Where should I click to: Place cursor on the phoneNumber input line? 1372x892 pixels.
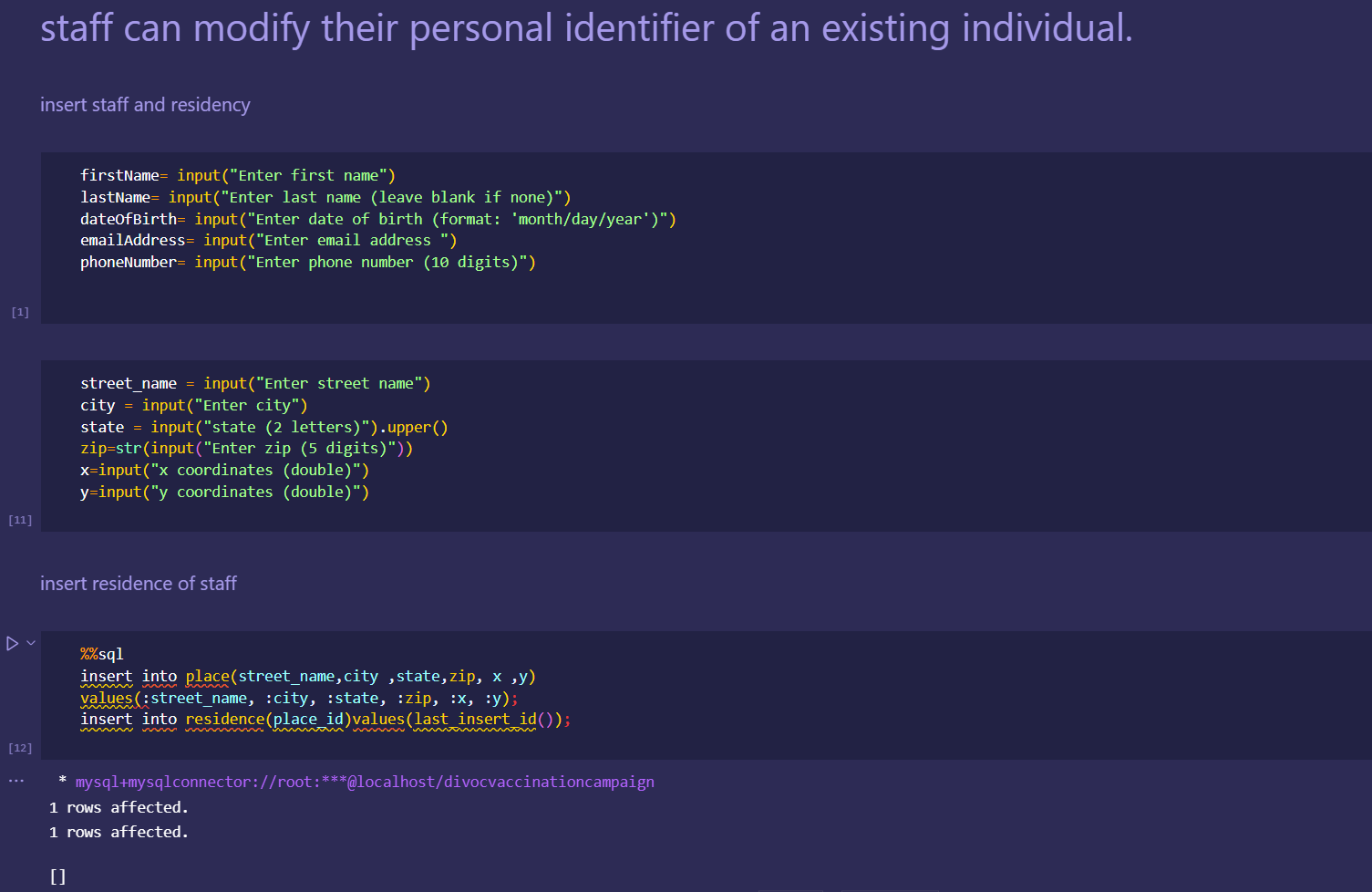point(308,262)
